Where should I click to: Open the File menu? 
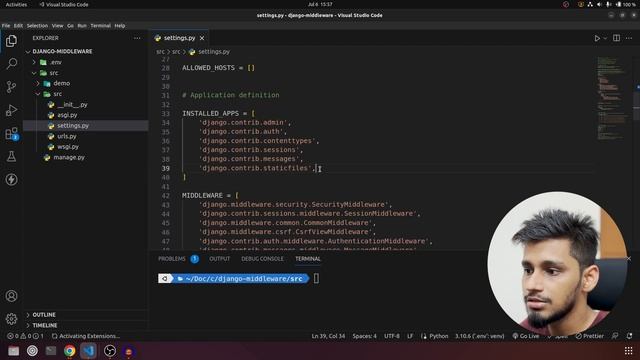coord(6,26)
